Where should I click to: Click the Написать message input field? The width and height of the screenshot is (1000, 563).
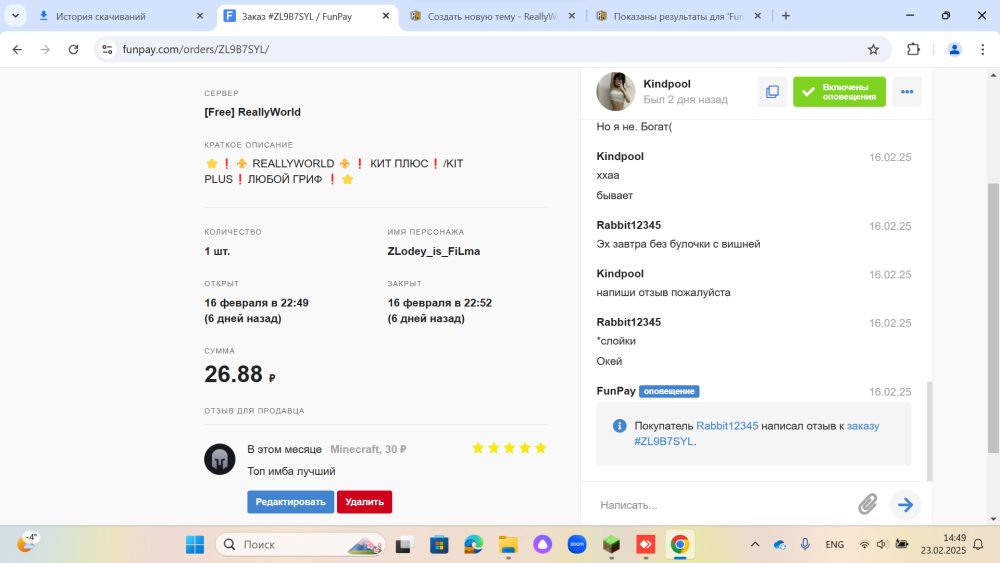tap(721, 505)
